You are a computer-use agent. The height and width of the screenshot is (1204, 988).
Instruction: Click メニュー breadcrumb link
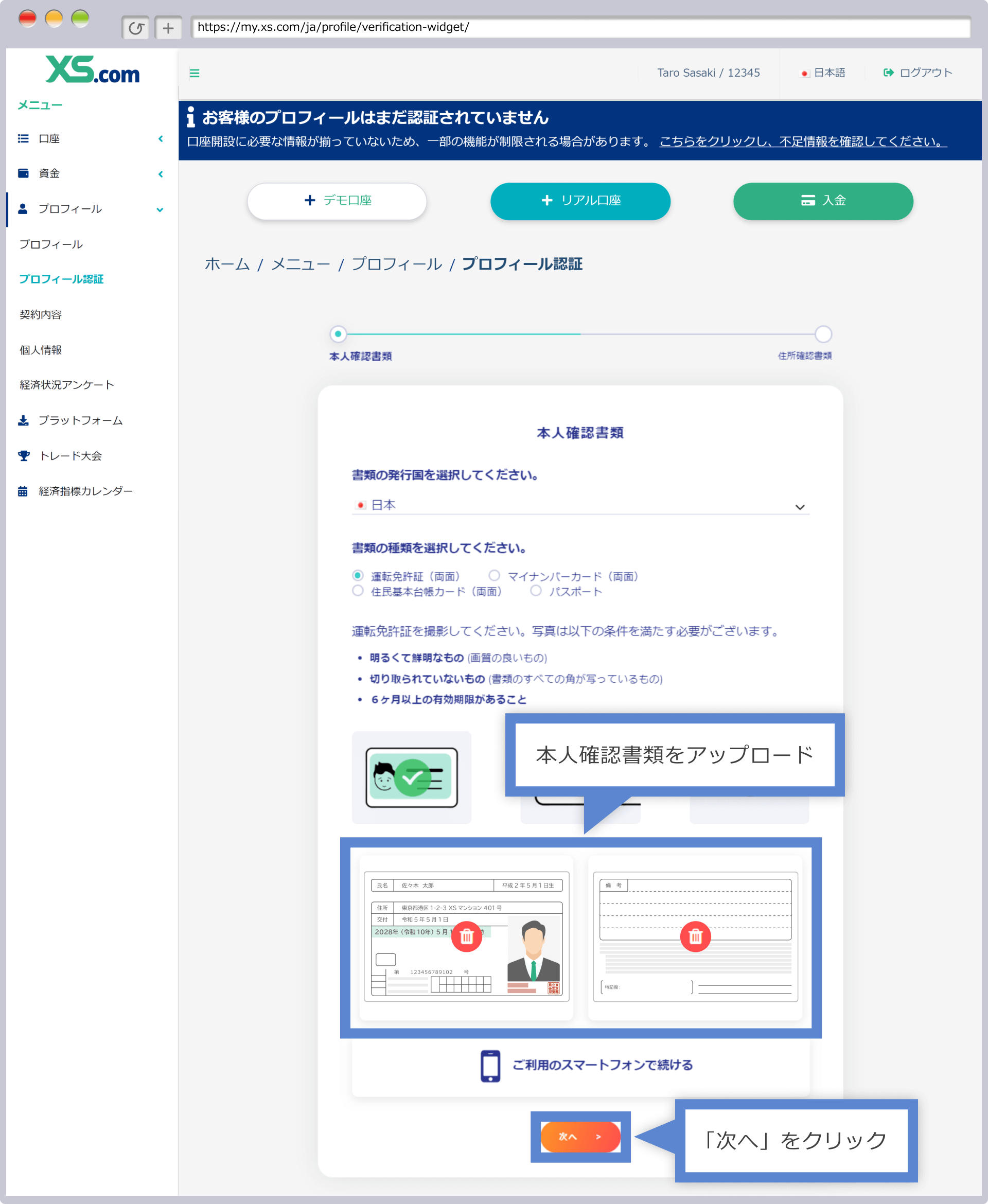301,264
